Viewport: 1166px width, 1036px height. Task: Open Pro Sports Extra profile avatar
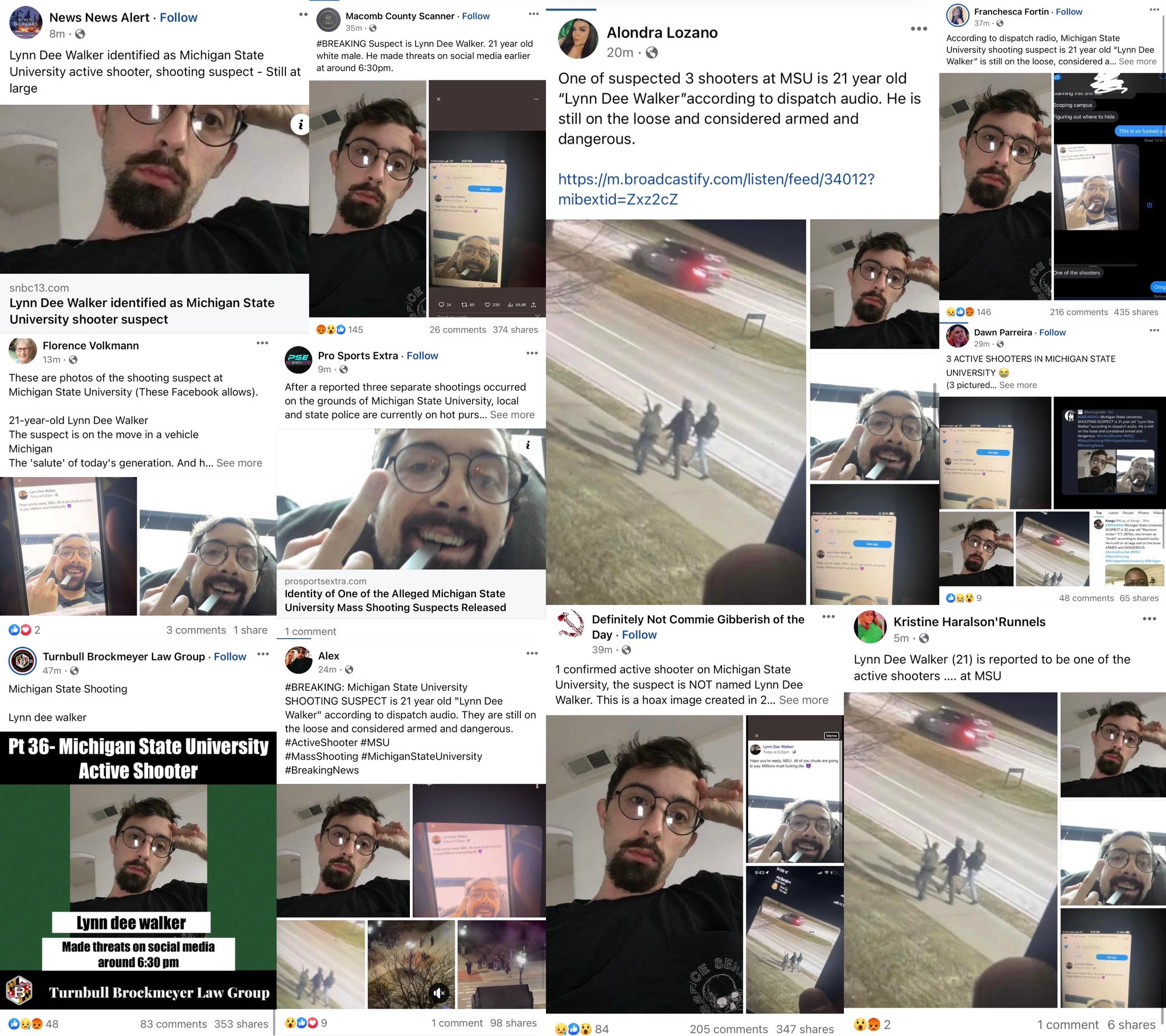(x=298, y=360)
